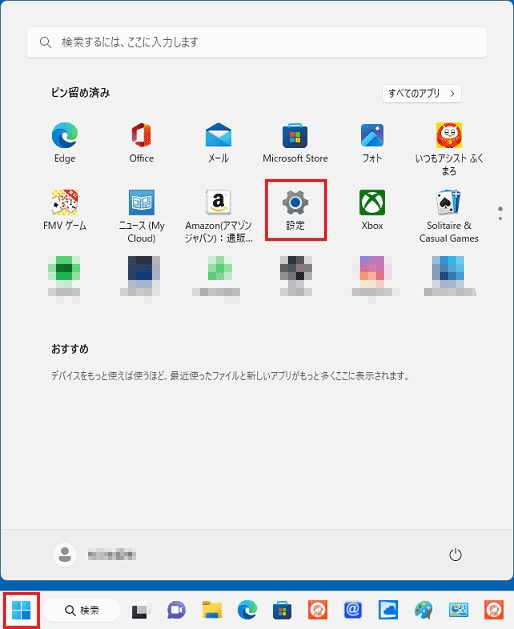Open Task View from the taskbar
514x629 pixels.
pyautogui.click(x=141, y=610)
